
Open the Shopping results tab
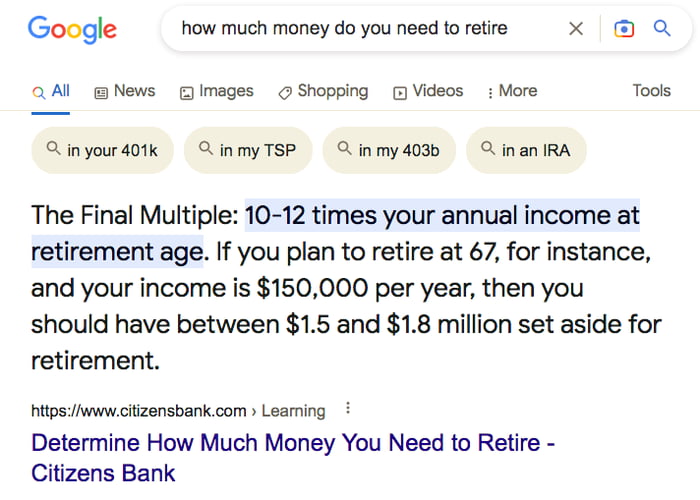click(x=323, y=91)
